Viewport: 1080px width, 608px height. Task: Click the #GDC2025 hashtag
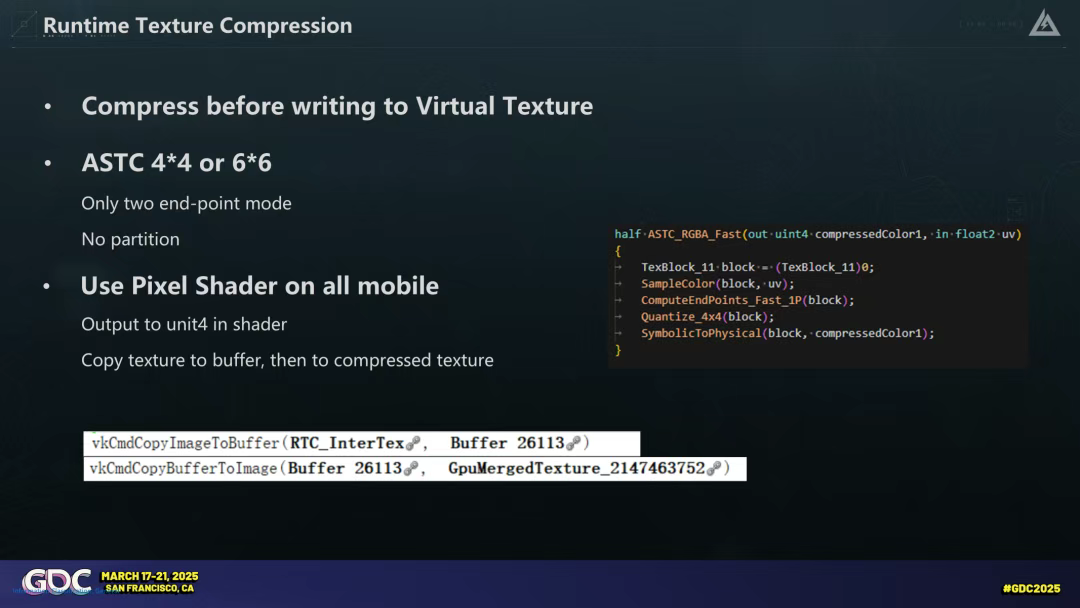pos(1031,589)
